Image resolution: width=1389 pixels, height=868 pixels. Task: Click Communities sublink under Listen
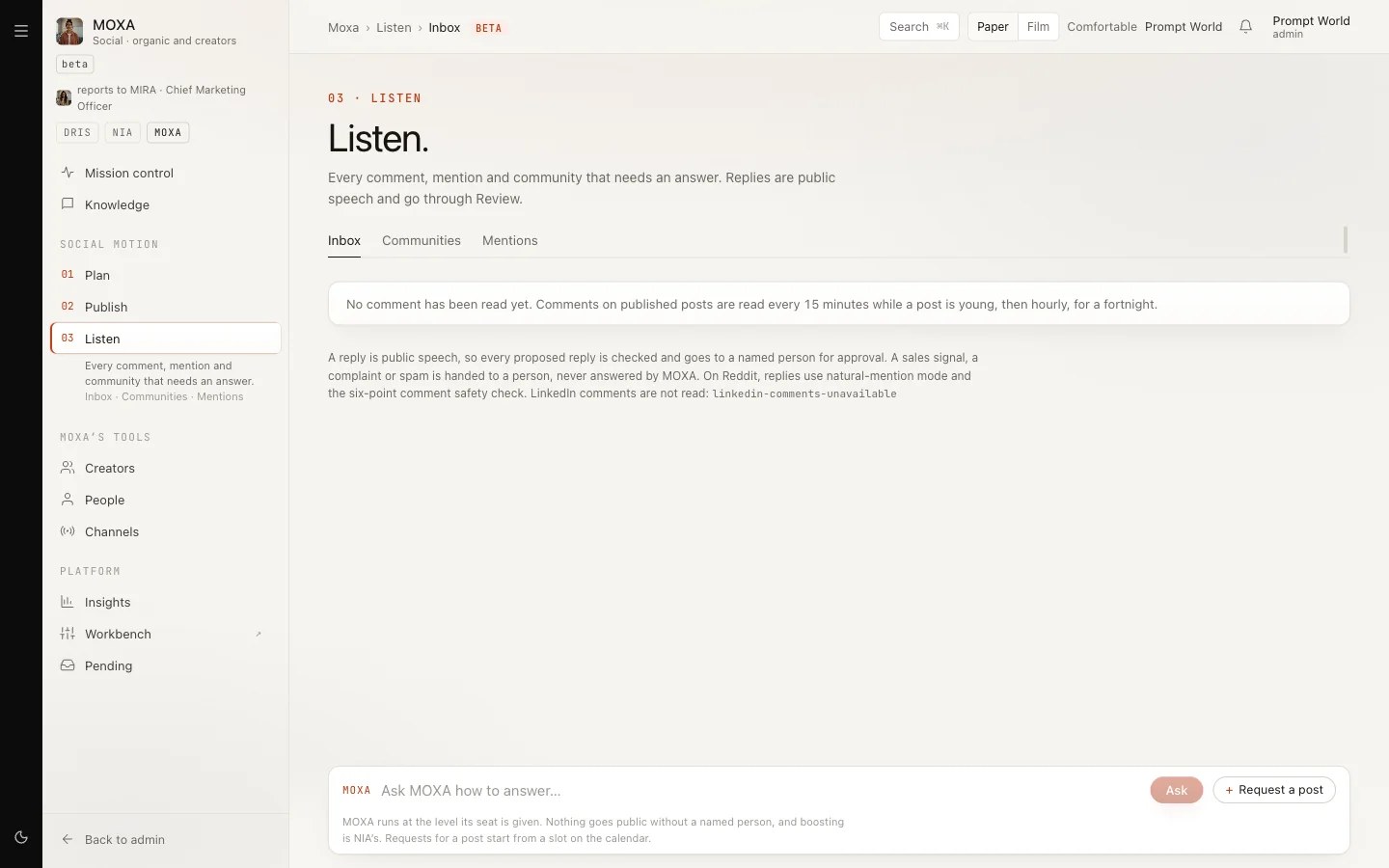[x=154, y=396]
